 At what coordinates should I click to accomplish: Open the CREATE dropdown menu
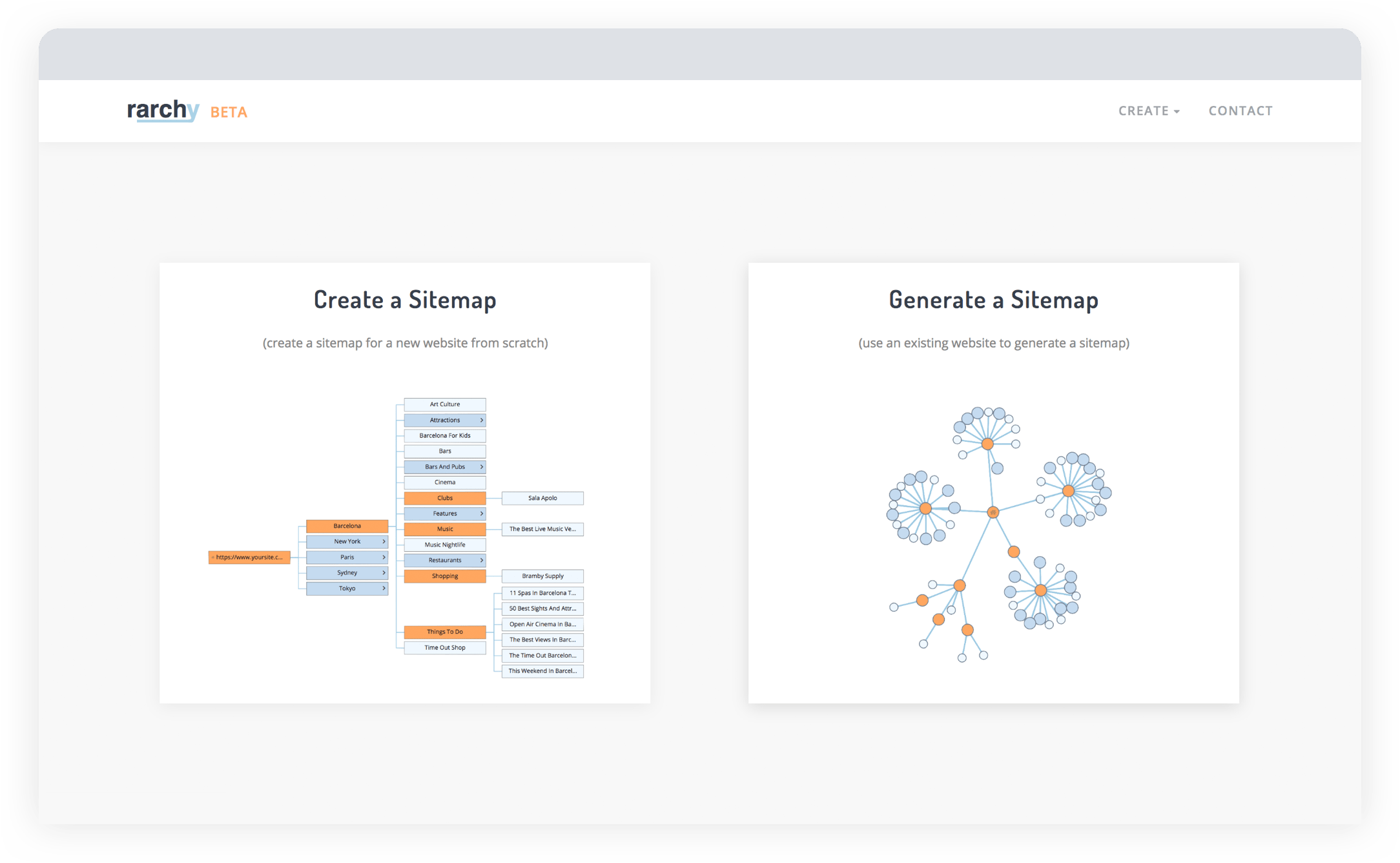(x=1149, y=111)
